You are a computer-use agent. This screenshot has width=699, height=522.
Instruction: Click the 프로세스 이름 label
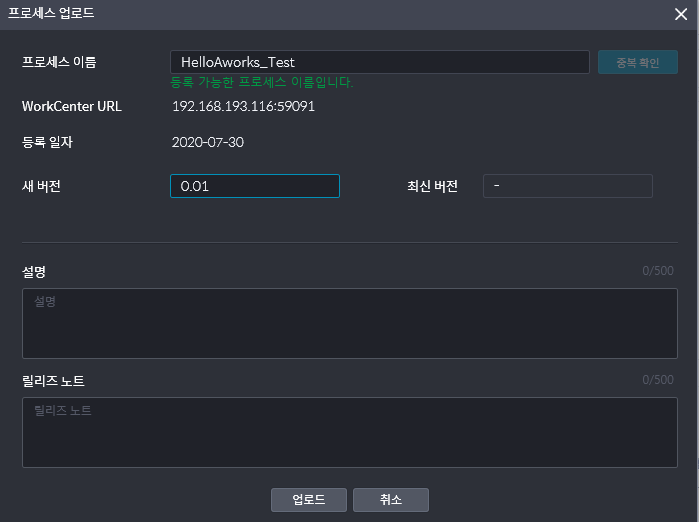59,62
